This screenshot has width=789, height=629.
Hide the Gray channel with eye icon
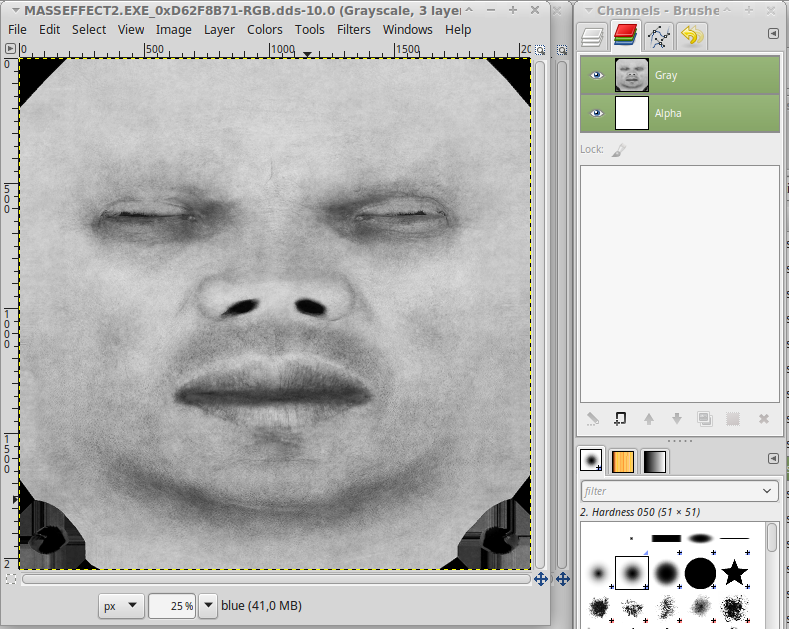point(597,75)
